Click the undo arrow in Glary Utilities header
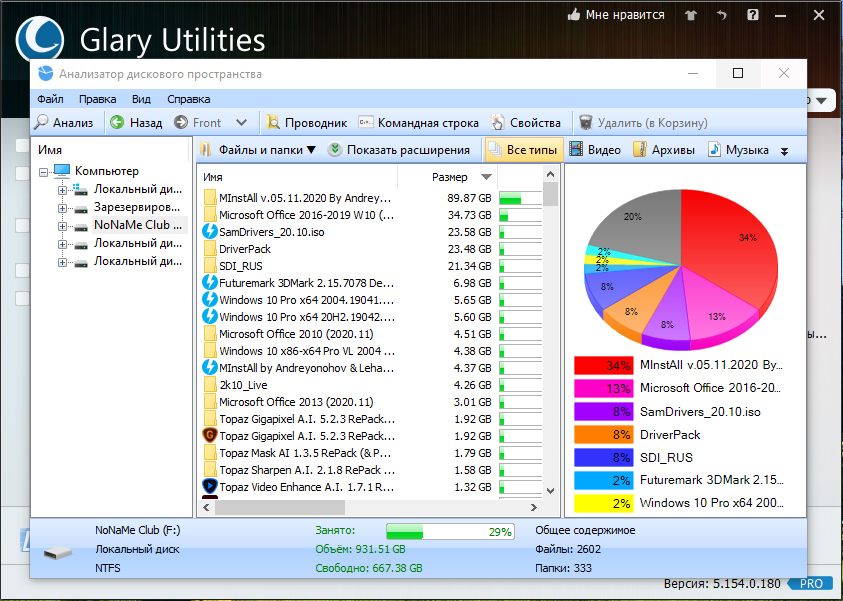Viewport: 843px width, 601px height. pos(721,15)
